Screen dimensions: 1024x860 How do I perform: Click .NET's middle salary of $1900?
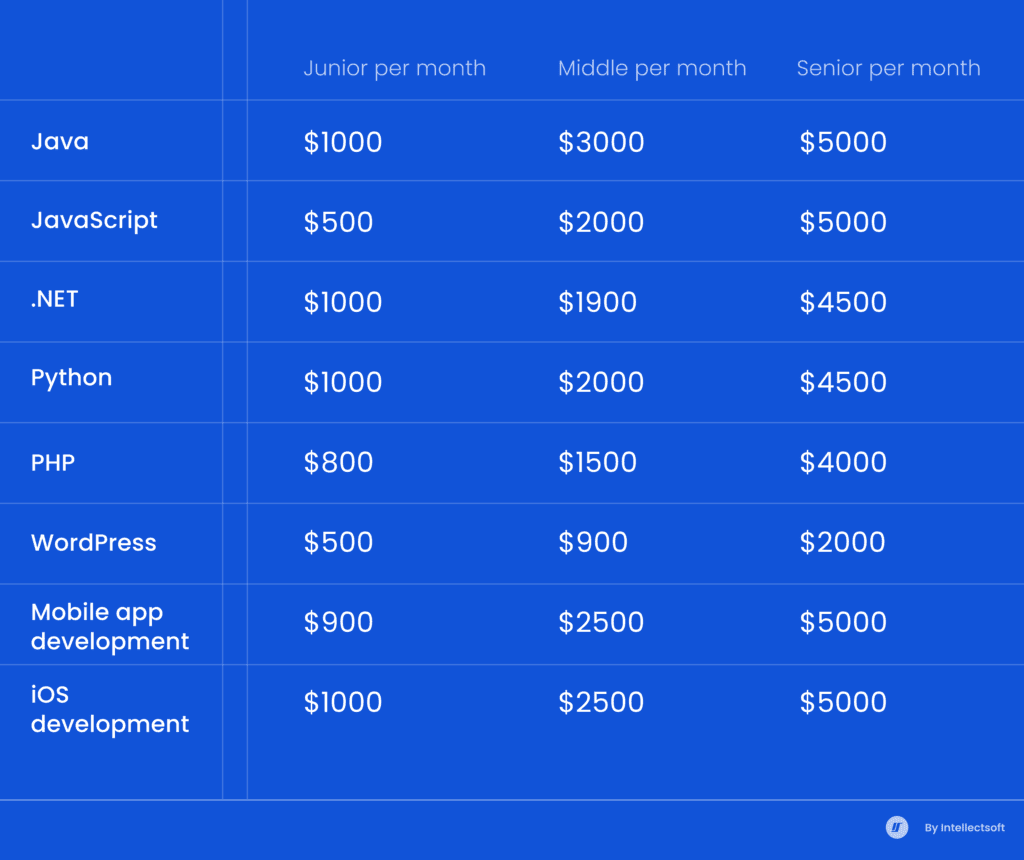coord(597,302)
